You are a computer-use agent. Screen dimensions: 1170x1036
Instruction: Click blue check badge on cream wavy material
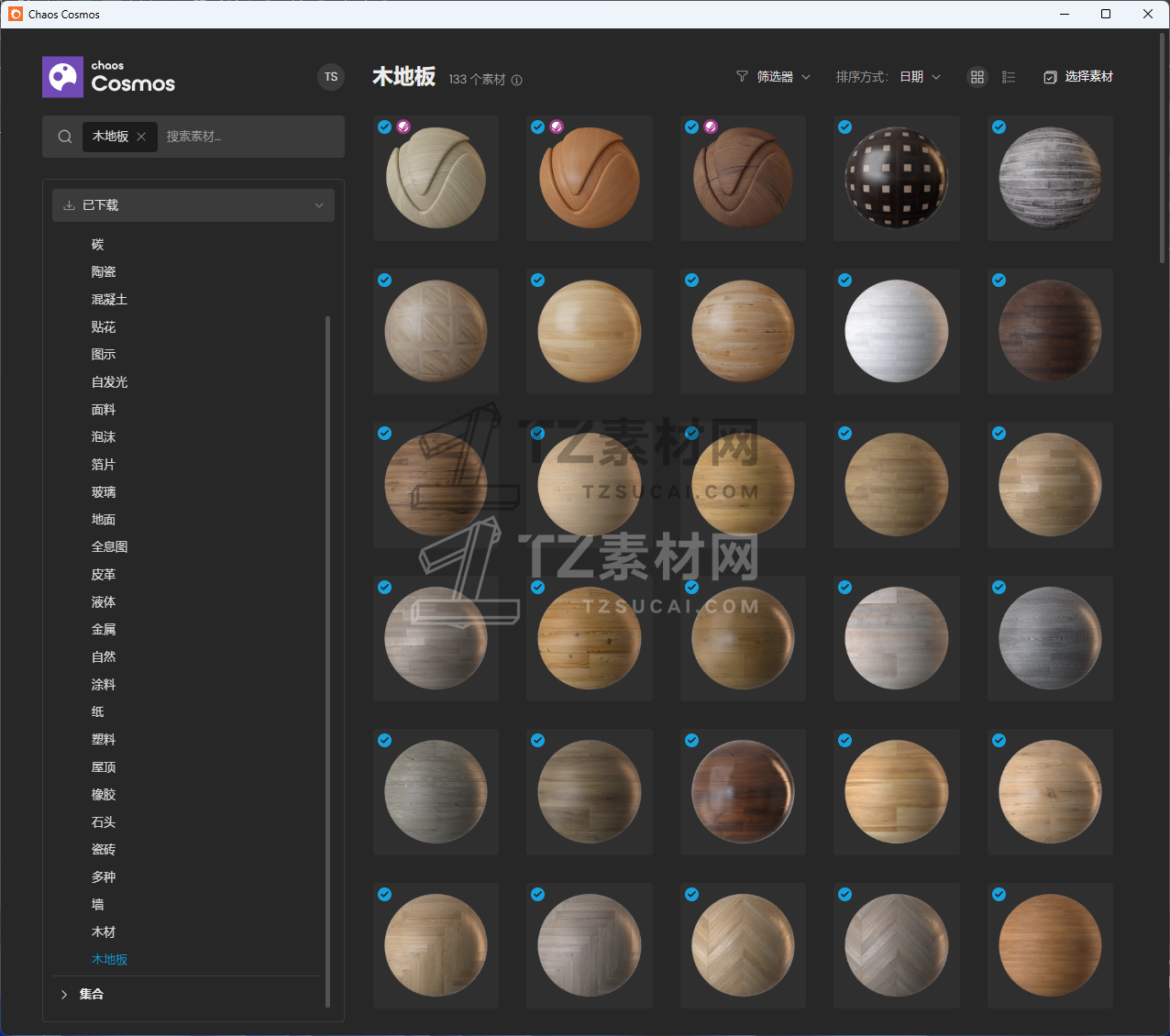tap(385, 127)
